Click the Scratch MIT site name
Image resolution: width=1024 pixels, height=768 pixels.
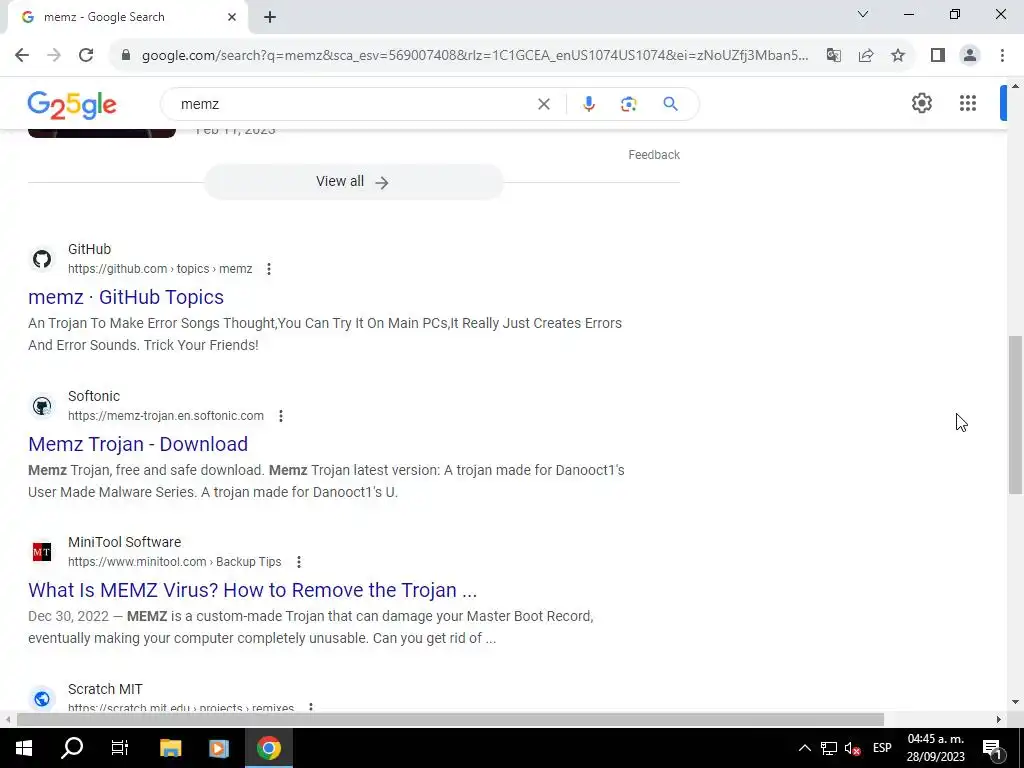pos(105,689)
